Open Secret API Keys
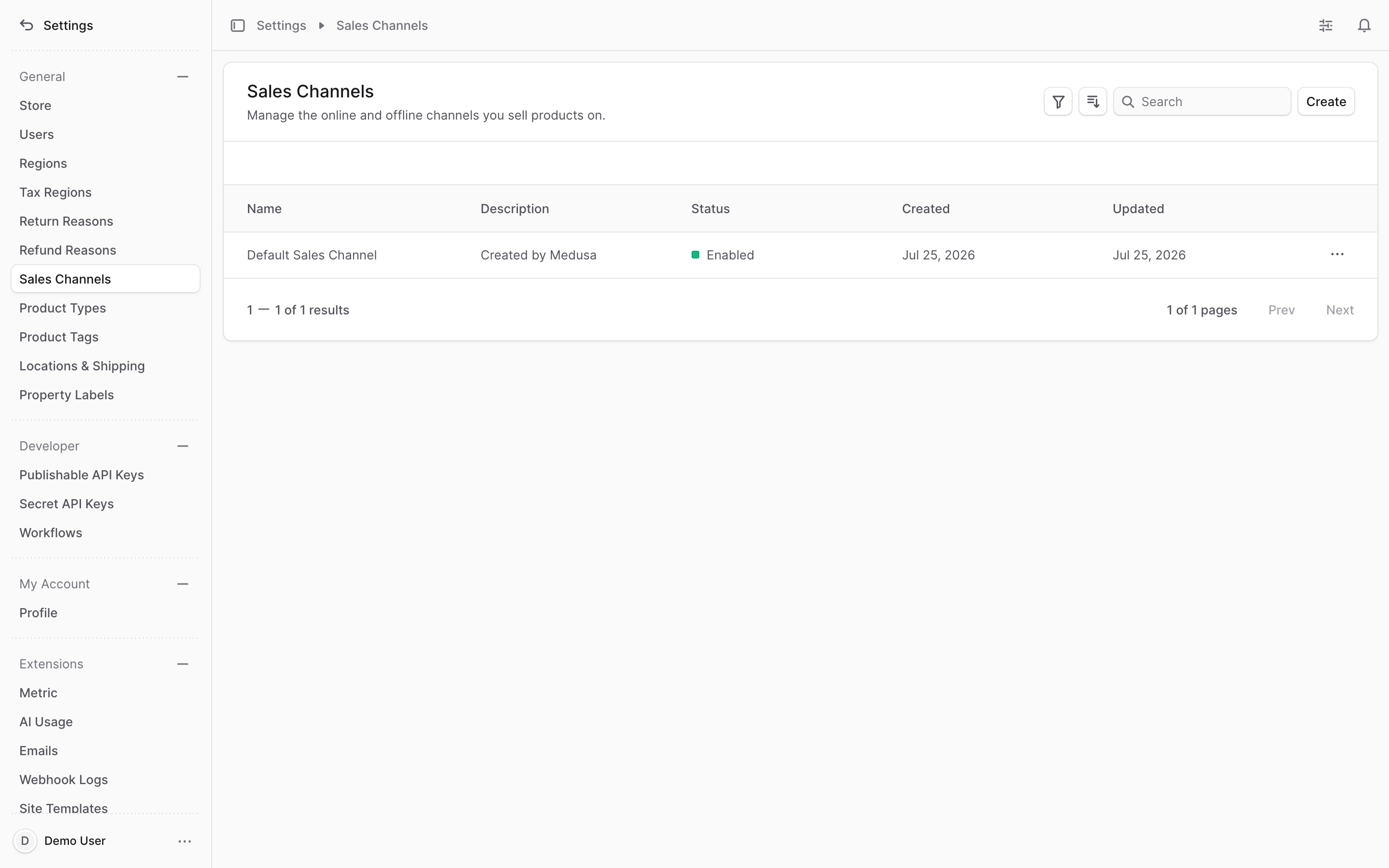 (x=106, y=504)
